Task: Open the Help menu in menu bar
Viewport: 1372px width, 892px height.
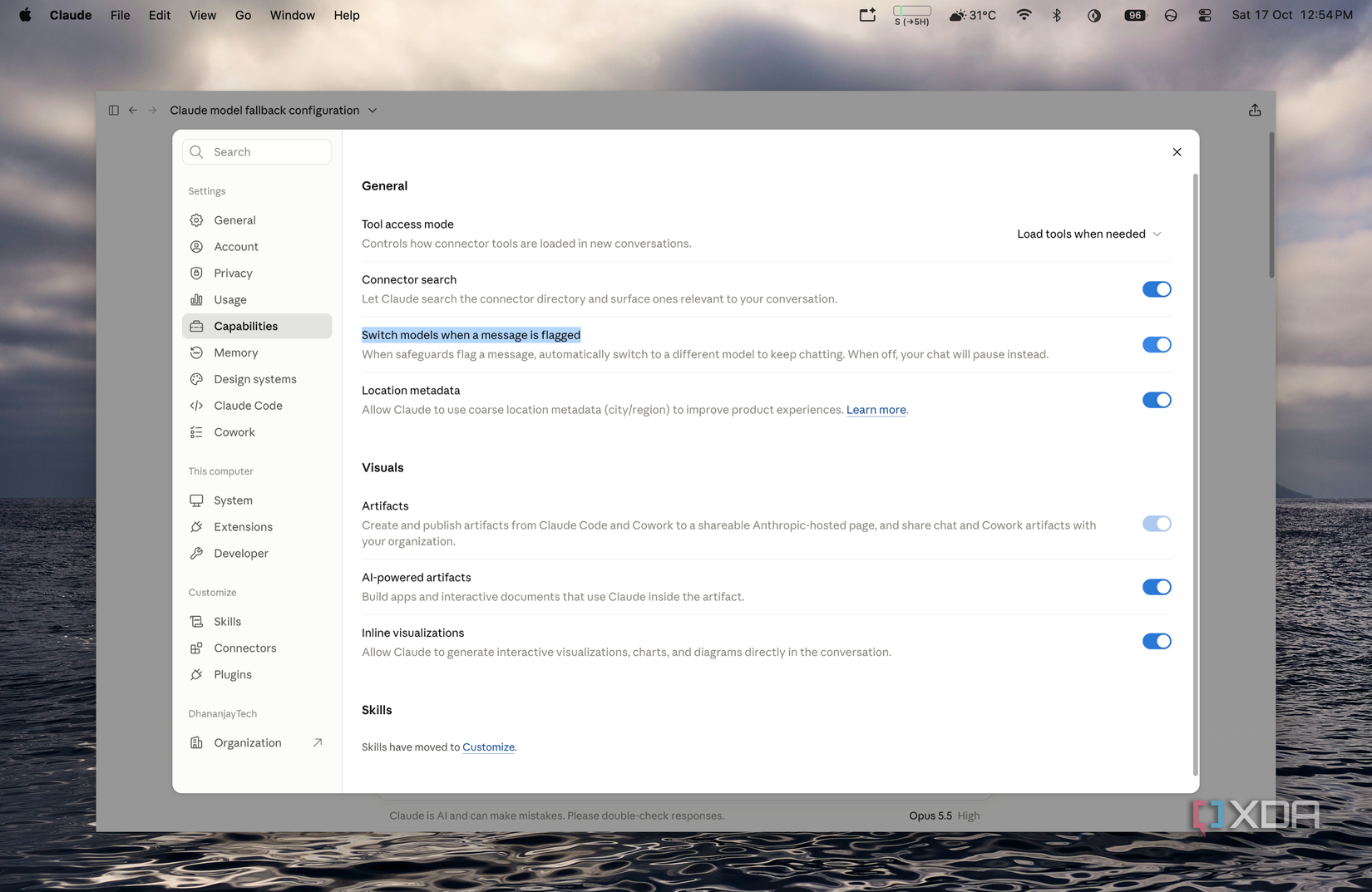Action: click(x=347, y=15)
